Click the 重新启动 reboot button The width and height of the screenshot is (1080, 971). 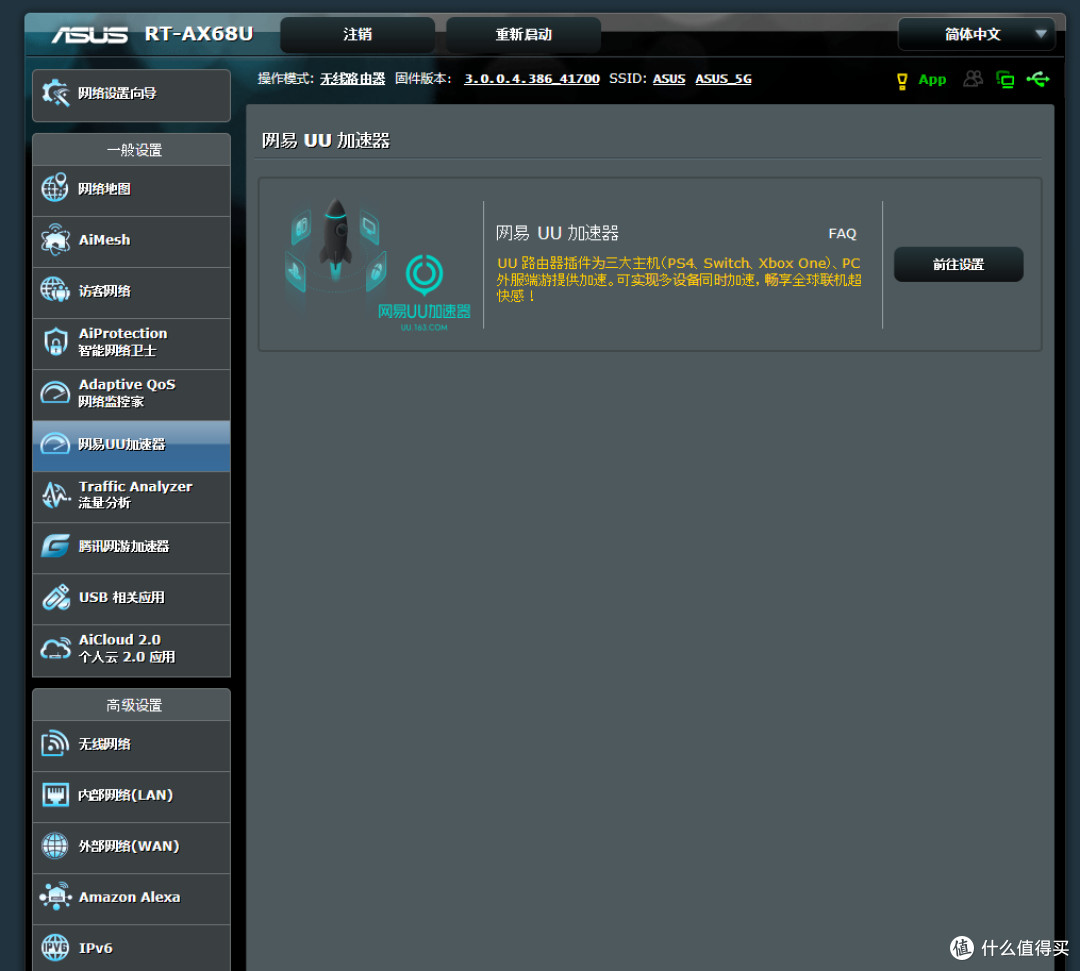523,34
